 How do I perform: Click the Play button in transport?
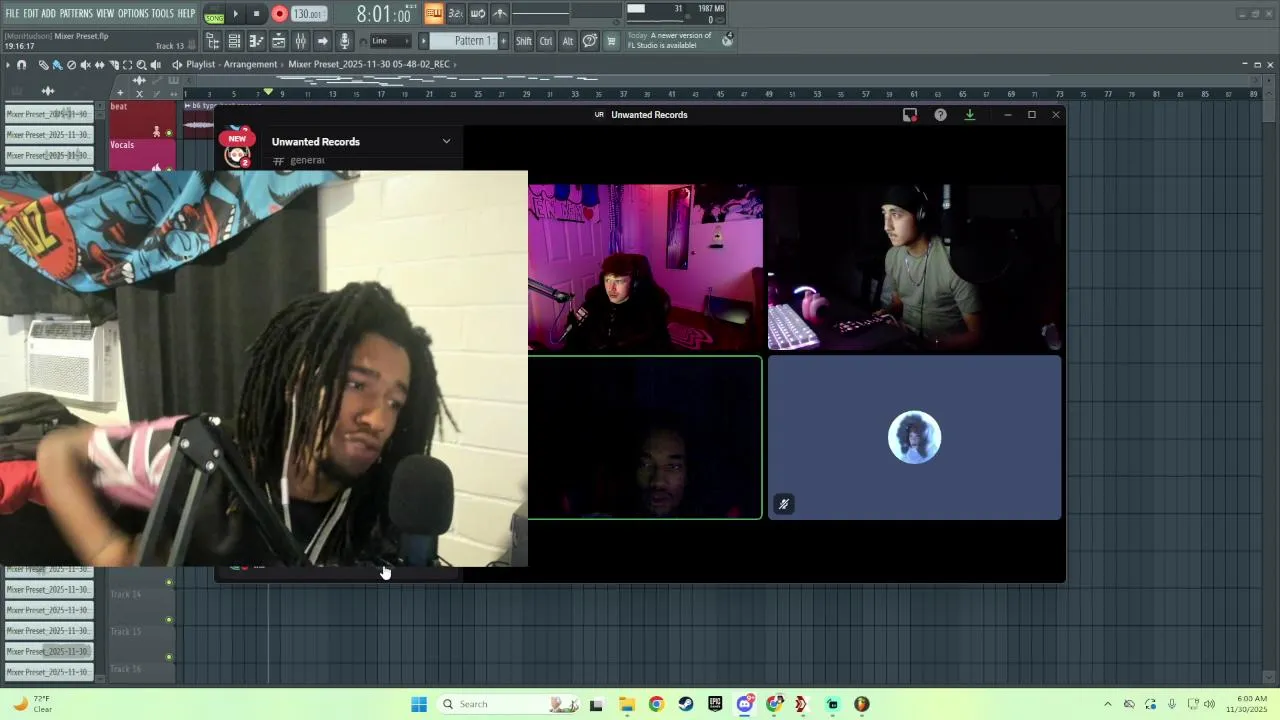pyautogui.click(x=236, y=14)
